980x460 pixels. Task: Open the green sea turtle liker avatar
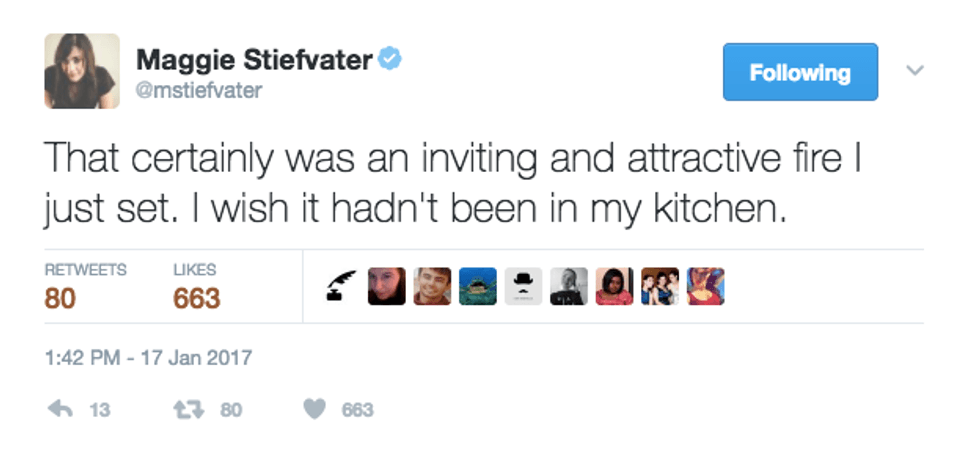click(x=478, y=286)
